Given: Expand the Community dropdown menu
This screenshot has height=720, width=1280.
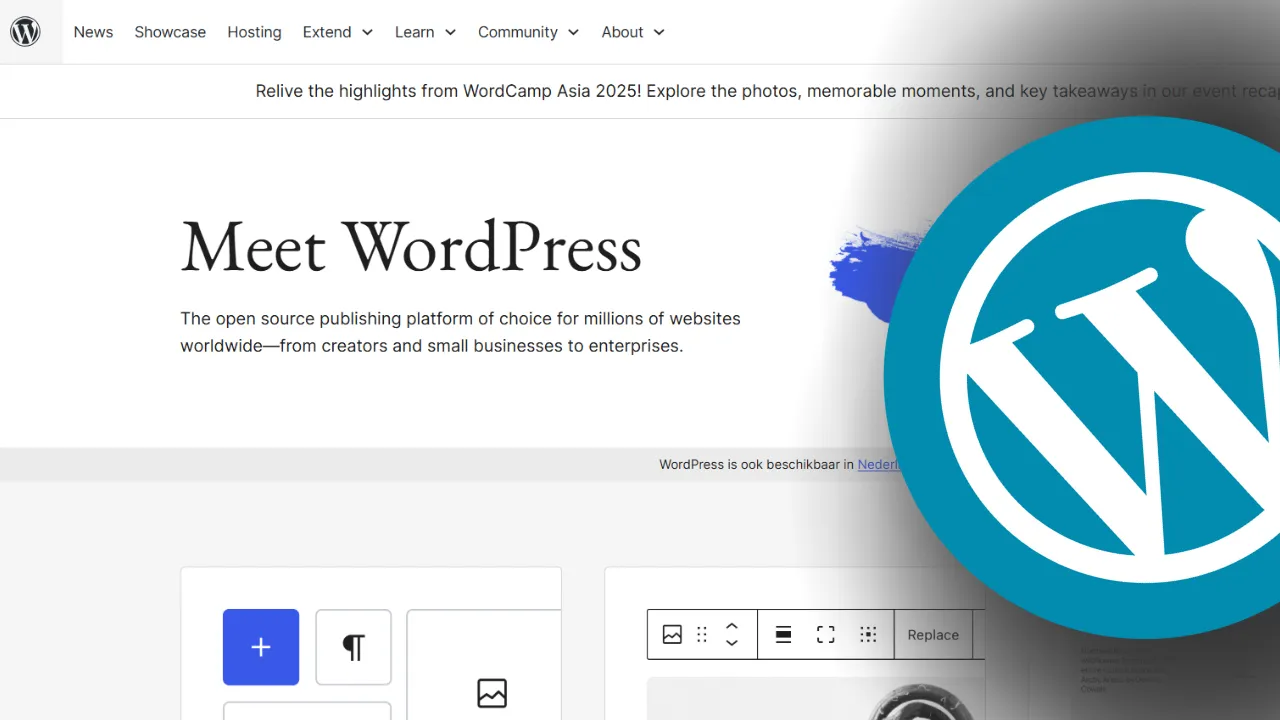Looking at the screenshot, I should click(528, 32).
